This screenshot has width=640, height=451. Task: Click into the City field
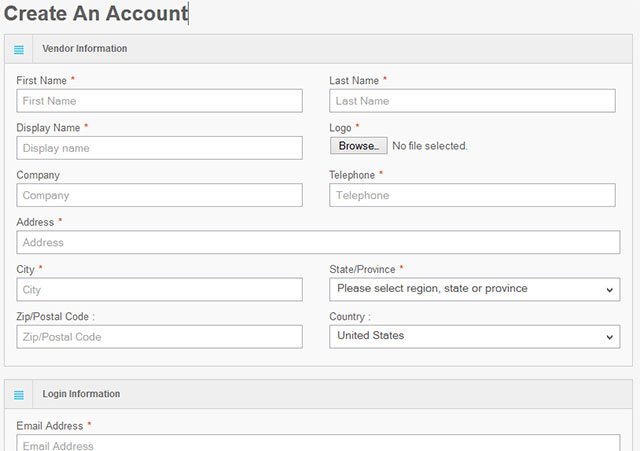coord(159,290)
